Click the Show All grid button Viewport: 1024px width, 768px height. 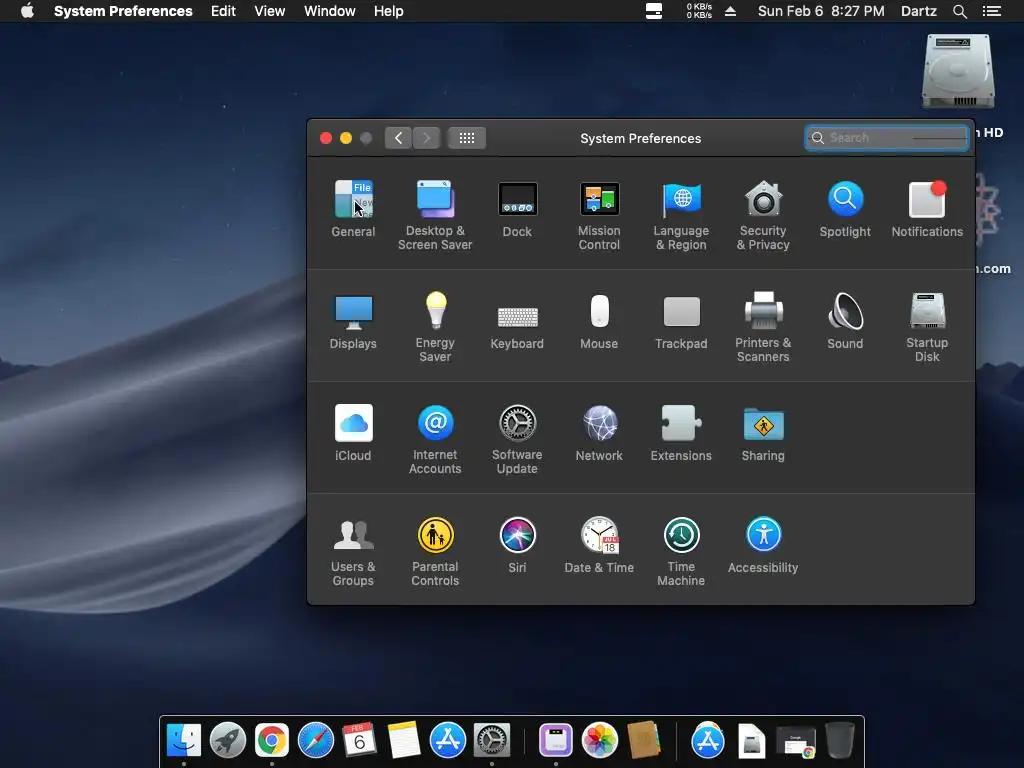click(x=466, y=138)
